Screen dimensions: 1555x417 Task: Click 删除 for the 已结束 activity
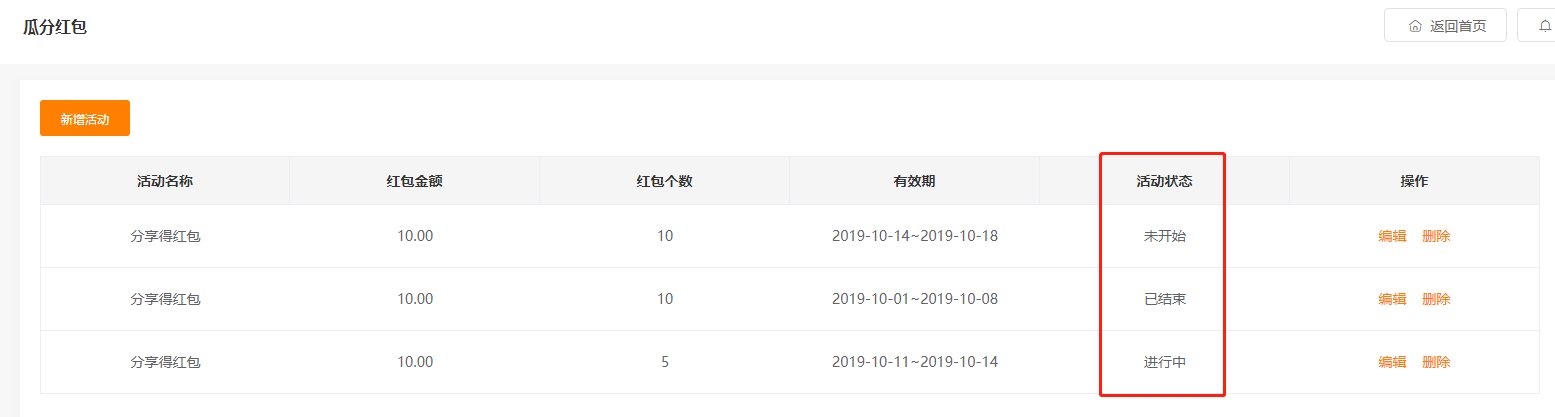(1436, 299)
